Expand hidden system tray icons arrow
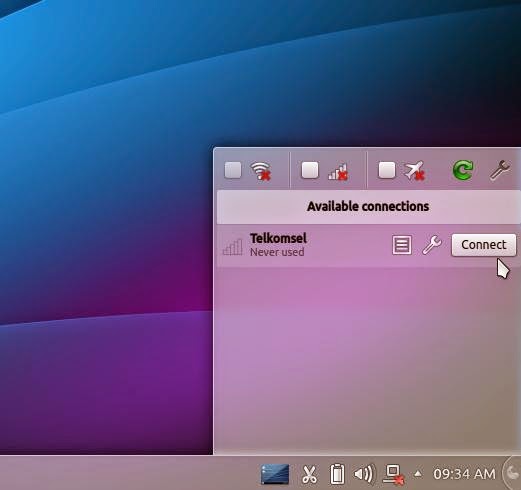The image size is (521, 490). pyautogui.click(x=418, y=473)
